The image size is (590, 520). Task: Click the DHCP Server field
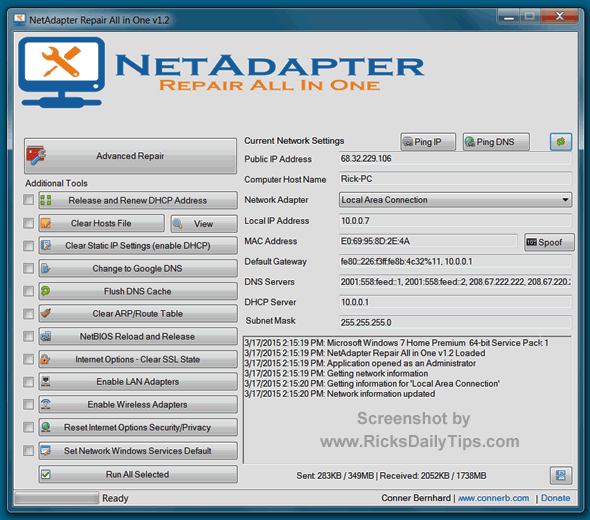click(455, 302)
